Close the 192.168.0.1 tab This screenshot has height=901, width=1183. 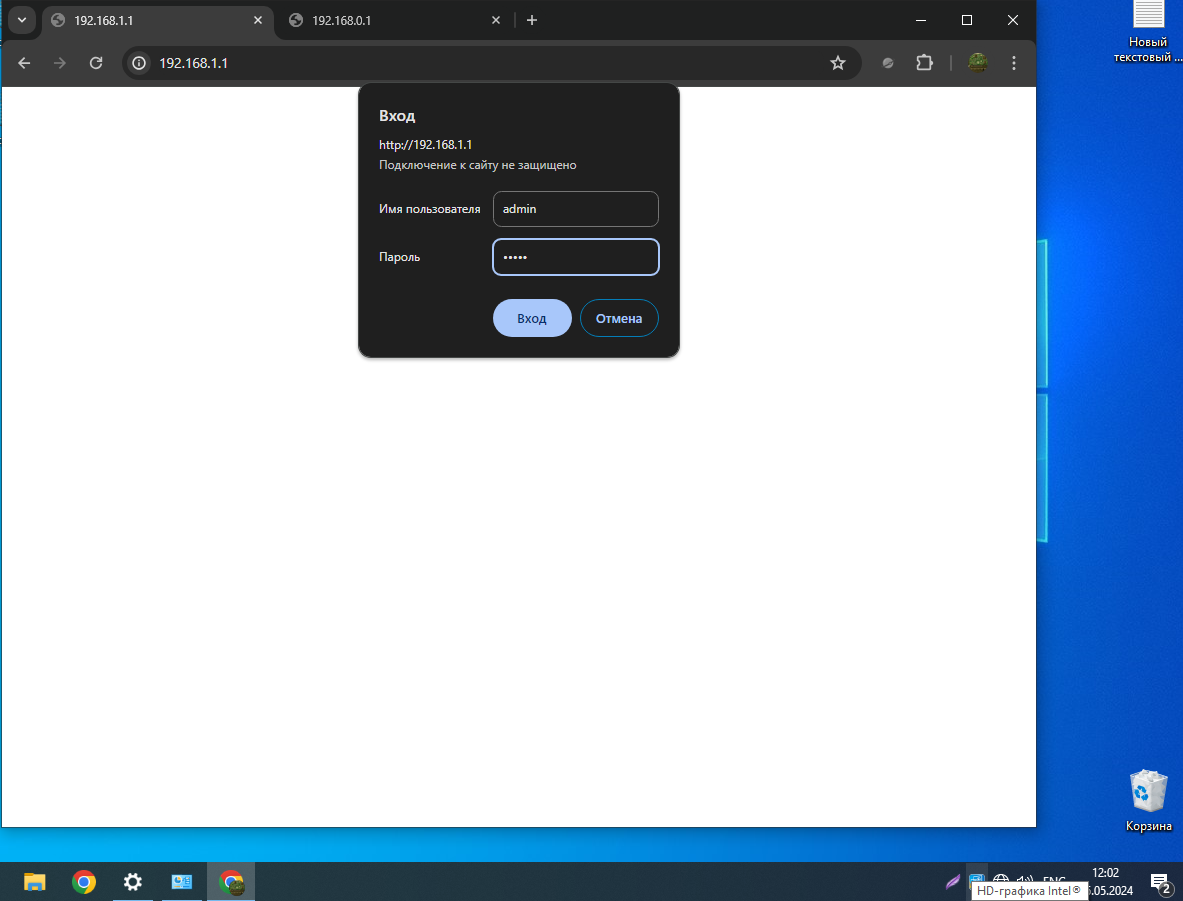496,20
